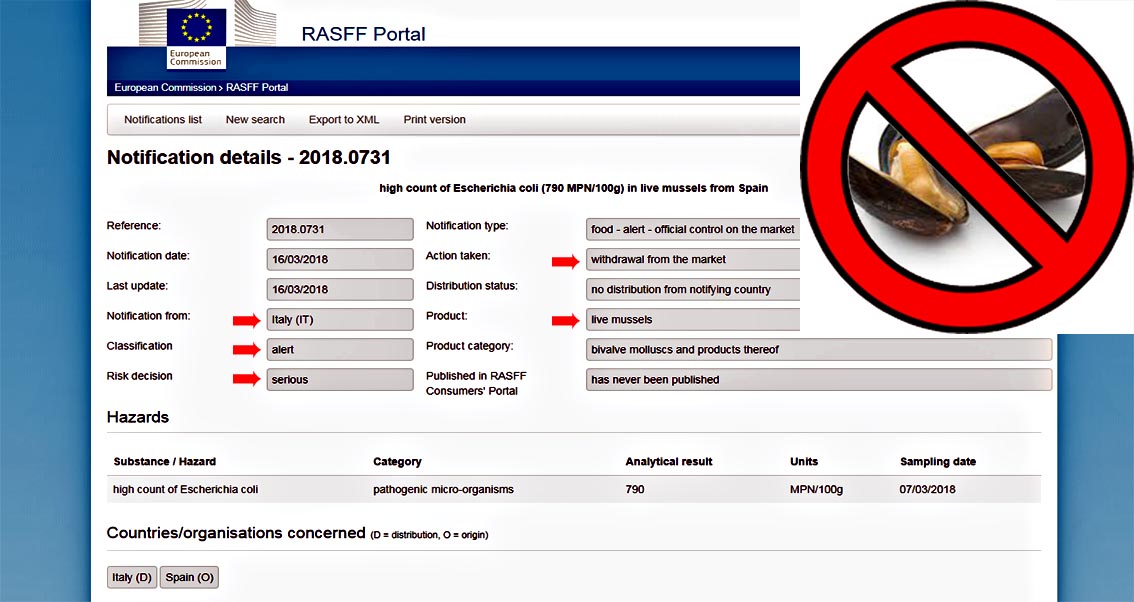Click the Published in RASFF Consumers' Portal label
The image size is (1134, 602).
[x=476, y=383]
